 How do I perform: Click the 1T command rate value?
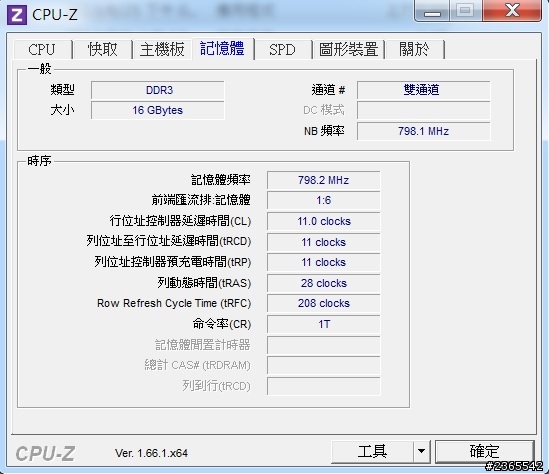[324, 324]
